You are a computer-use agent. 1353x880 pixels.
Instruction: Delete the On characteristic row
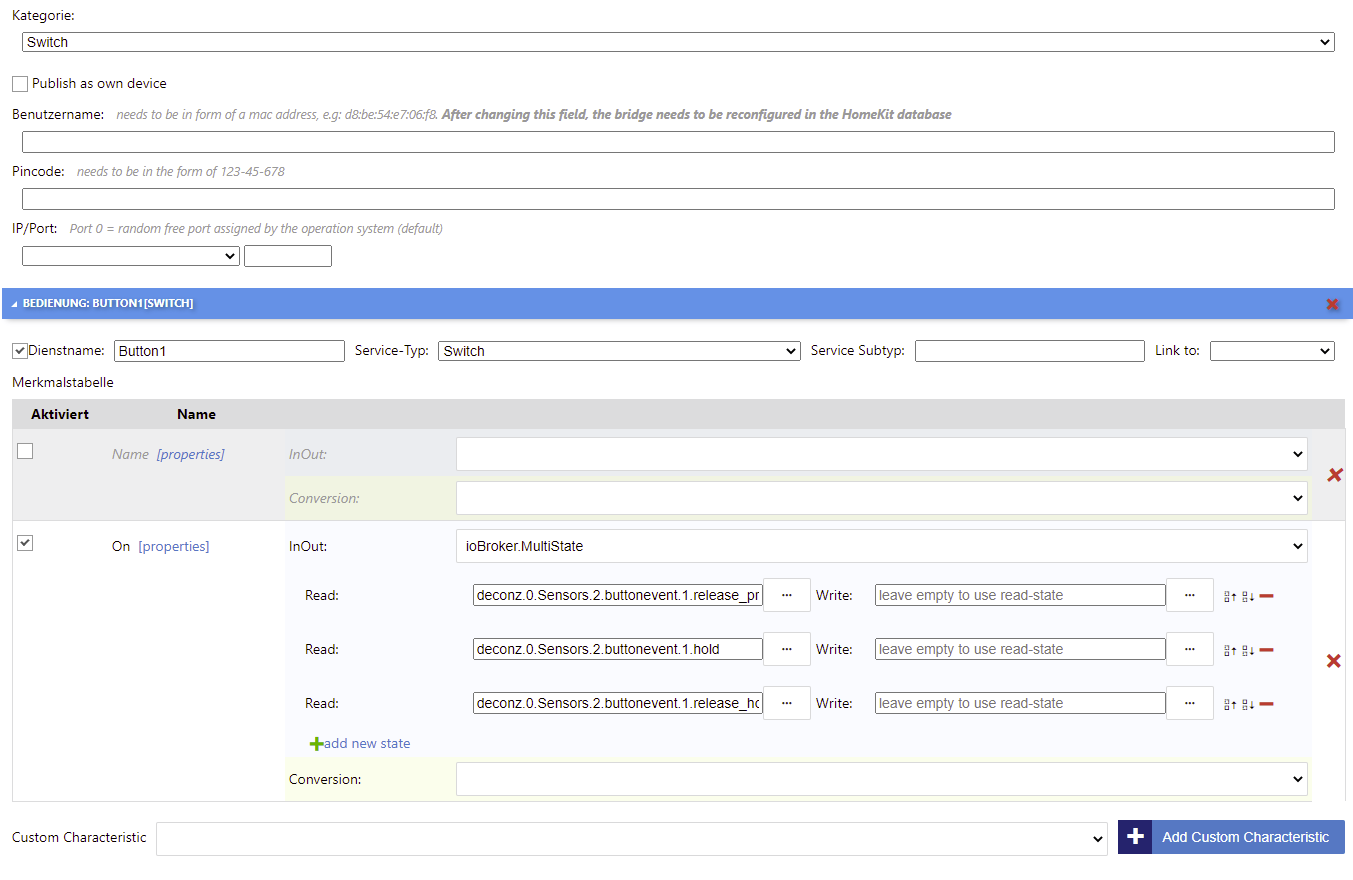1333,661
